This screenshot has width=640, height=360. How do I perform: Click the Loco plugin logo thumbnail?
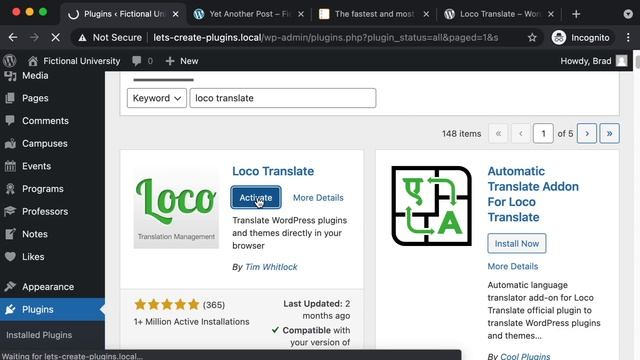pos(176,207)
